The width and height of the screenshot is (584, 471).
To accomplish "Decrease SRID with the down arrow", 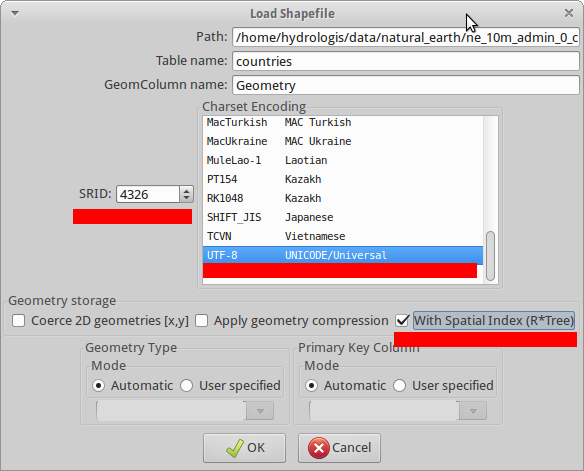I will pos(186,198).
